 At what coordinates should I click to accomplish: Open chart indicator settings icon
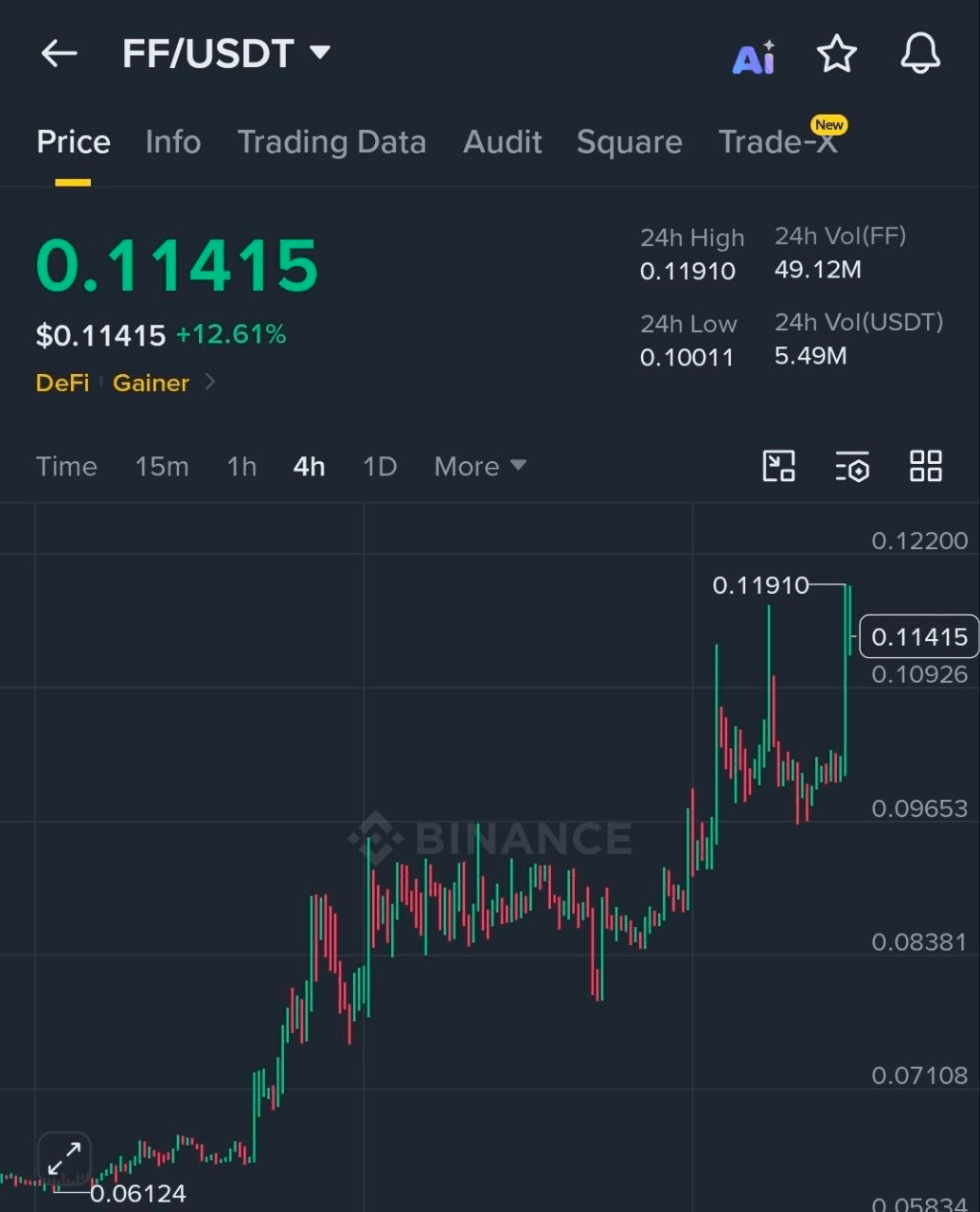click(x=852, y=466)
